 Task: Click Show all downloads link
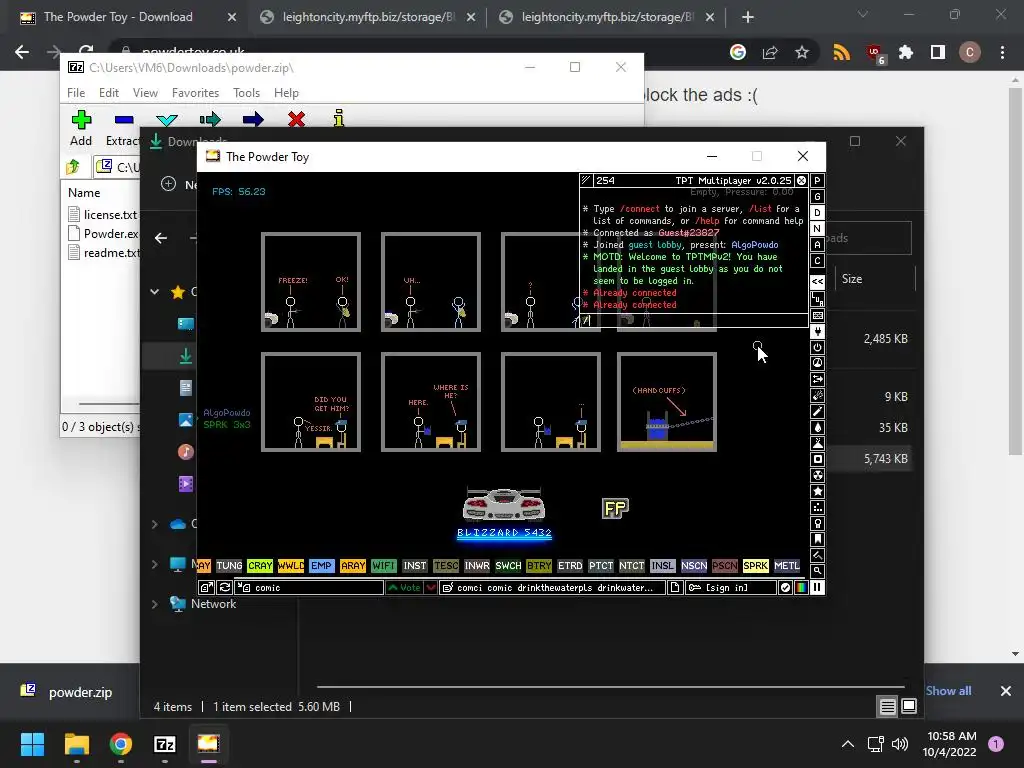click(x=948, y=691)
